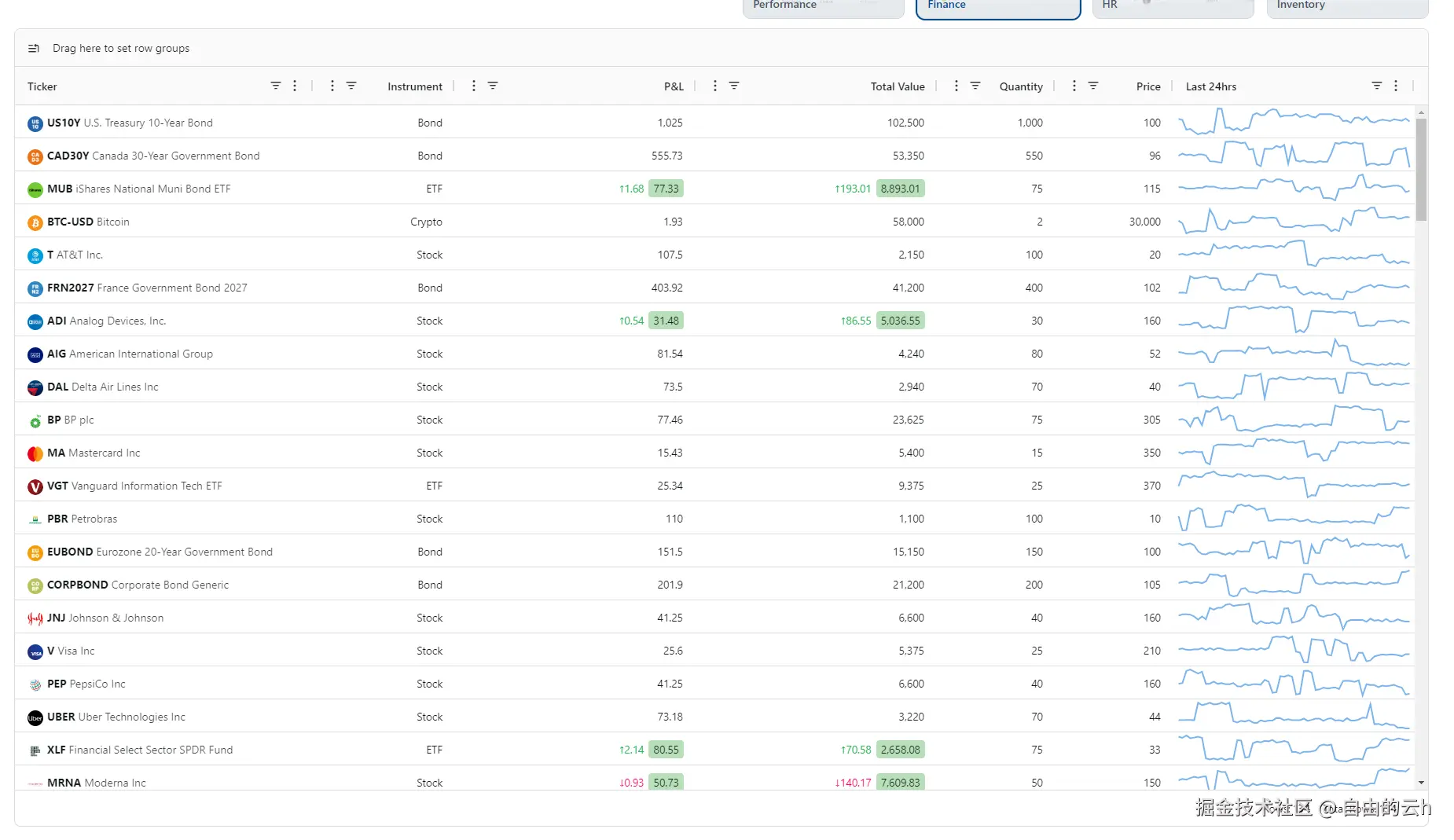Image resolution: width=1454 pixels, height=840 pixels.
Task: Click the XLF ticker logo
Action: click(x=35, y=750)
